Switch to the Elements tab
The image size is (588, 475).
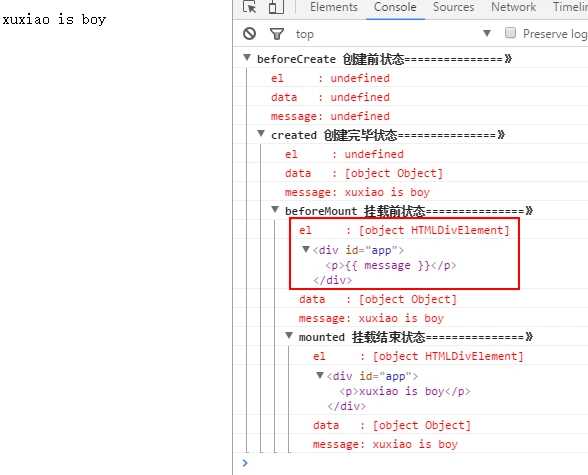(x=334, y=7)
